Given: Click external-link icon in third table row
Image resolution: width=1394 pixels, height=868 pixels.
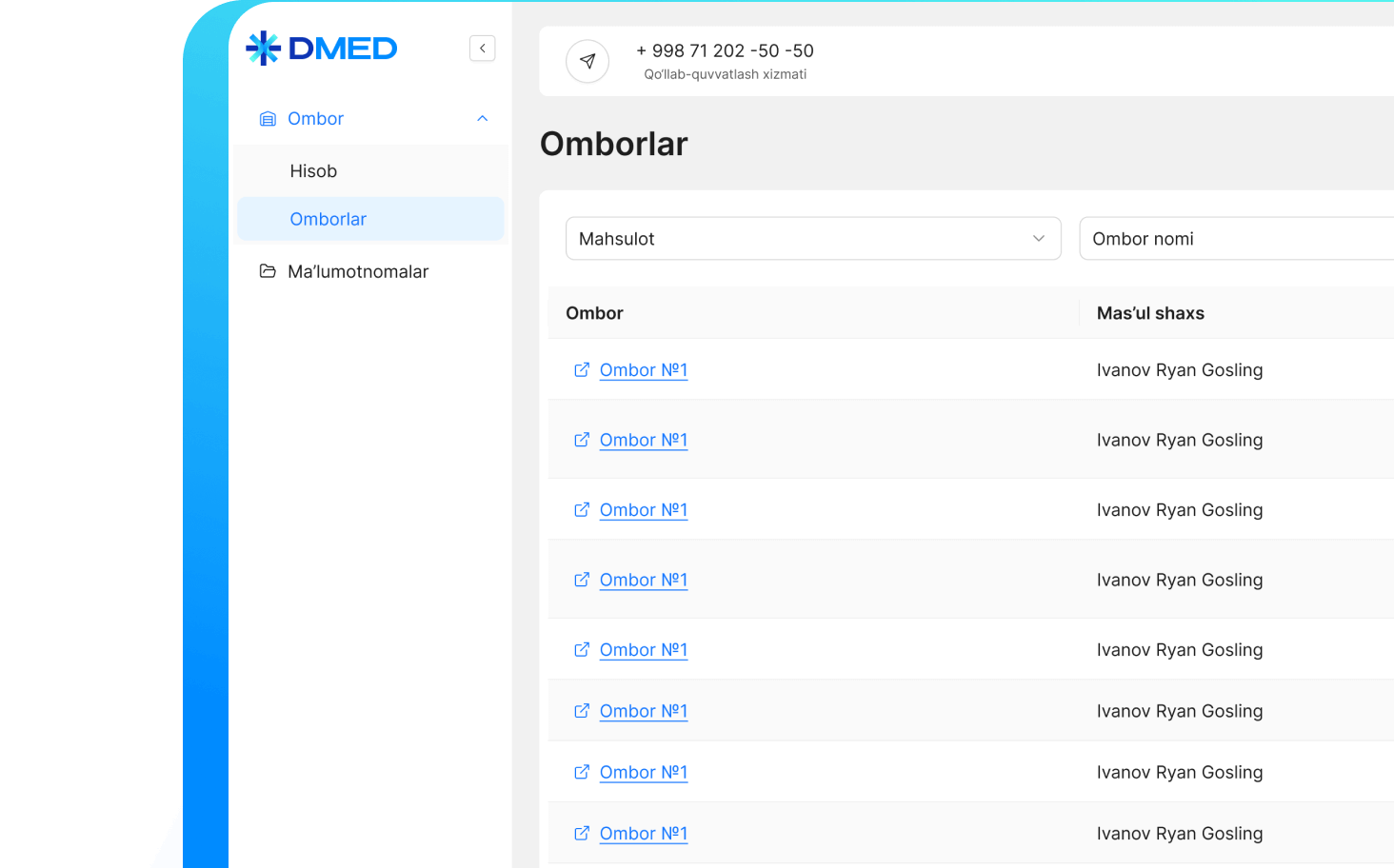Looking at the screenshot, I should pyautogui.click(x=582, y=510).
